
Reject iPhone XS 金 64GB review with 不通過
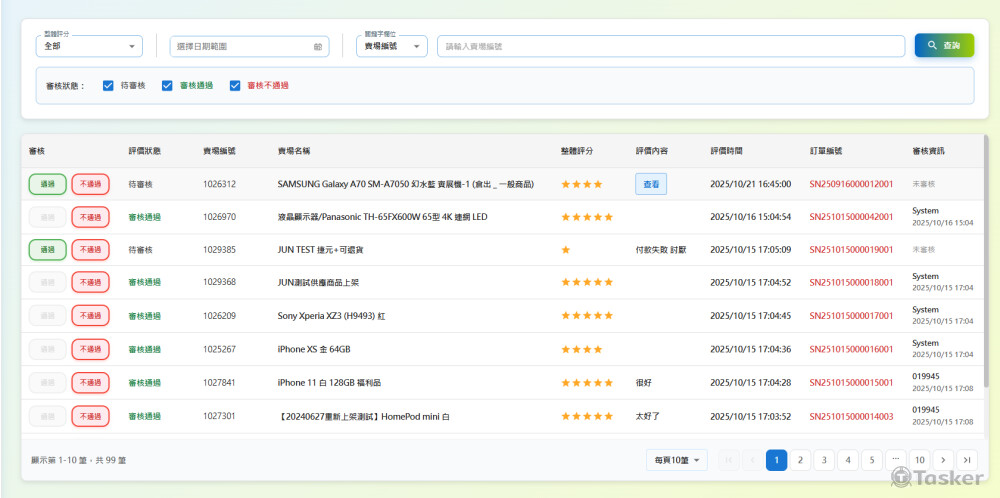click(90, 349)
